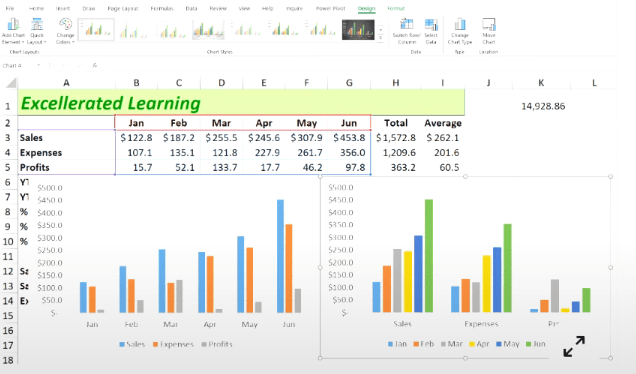The height and width of the screenshot is (374, 636).
Task: Select the Jan header cell
Action: coord(136,123)
